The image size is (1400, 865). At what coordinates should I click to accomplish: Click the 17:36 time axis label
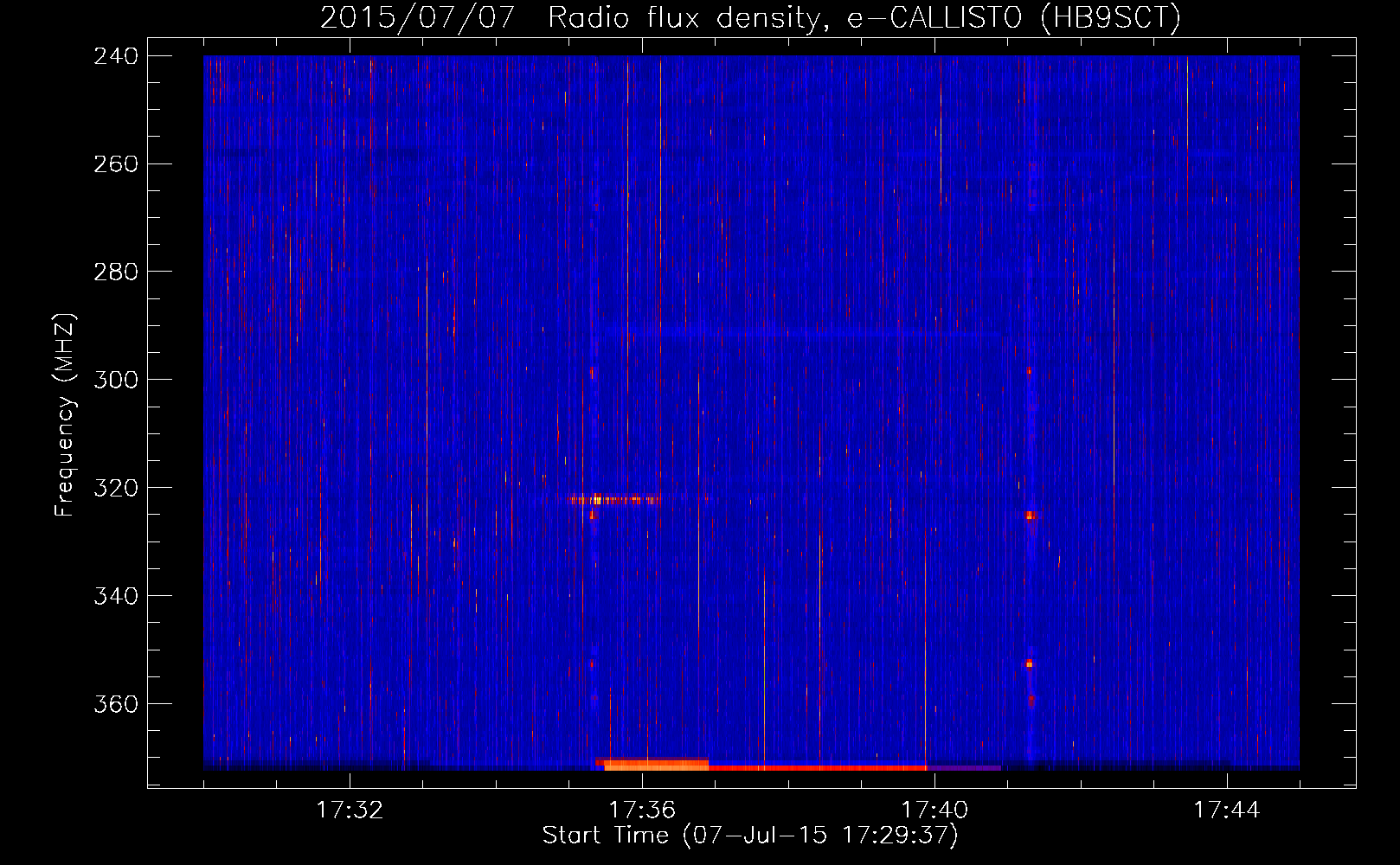tap(642, 810)
